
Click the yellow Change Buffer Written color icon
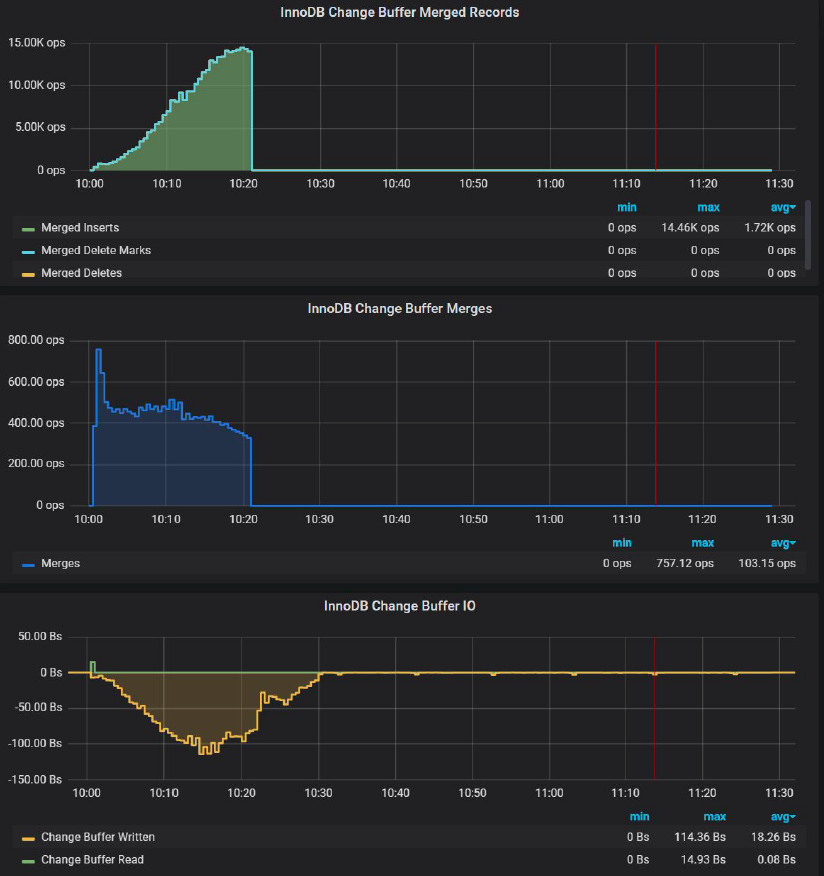[28, 838]
